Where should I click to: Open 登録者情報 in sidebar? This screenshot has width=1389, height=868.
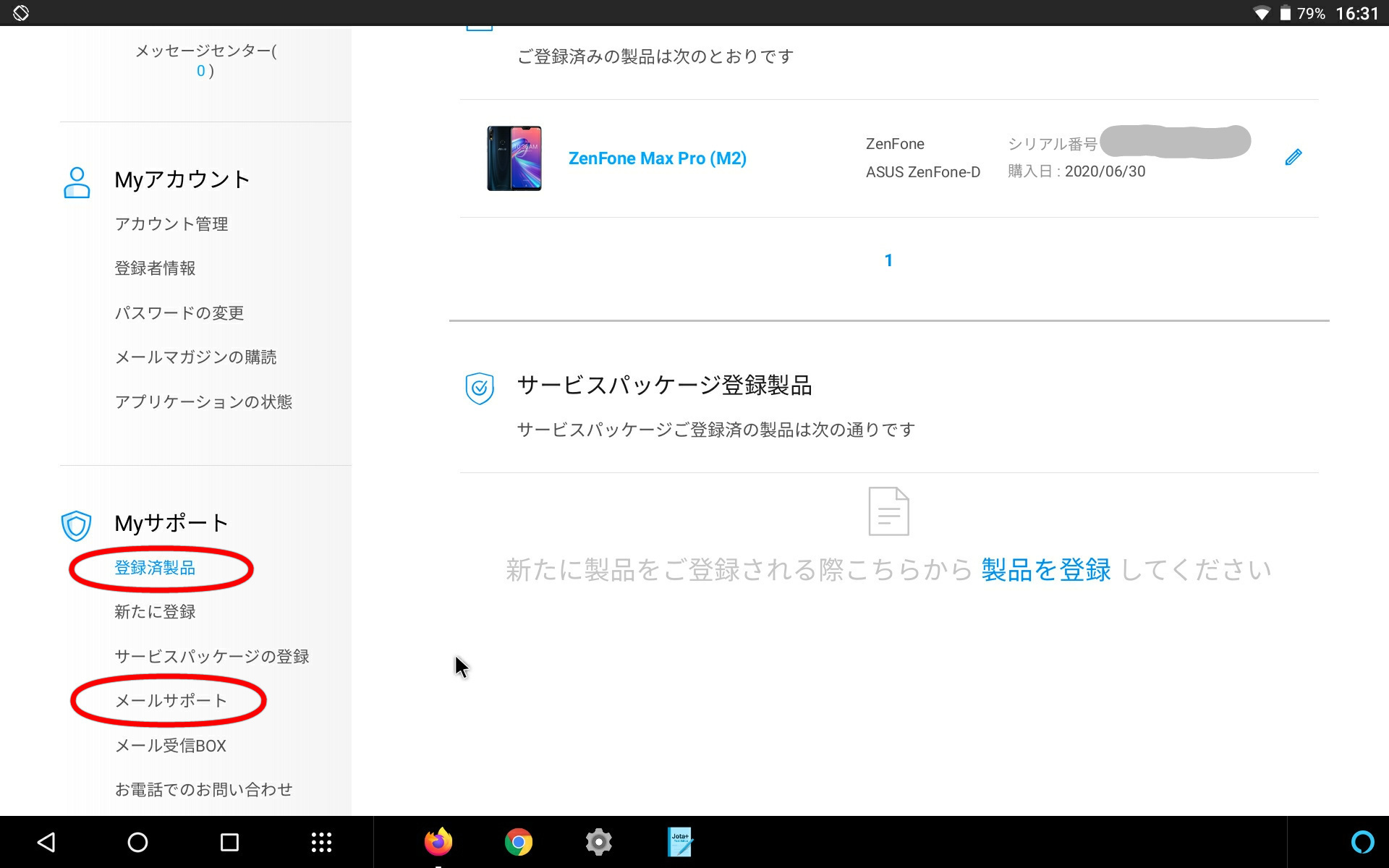click(155, 268)
